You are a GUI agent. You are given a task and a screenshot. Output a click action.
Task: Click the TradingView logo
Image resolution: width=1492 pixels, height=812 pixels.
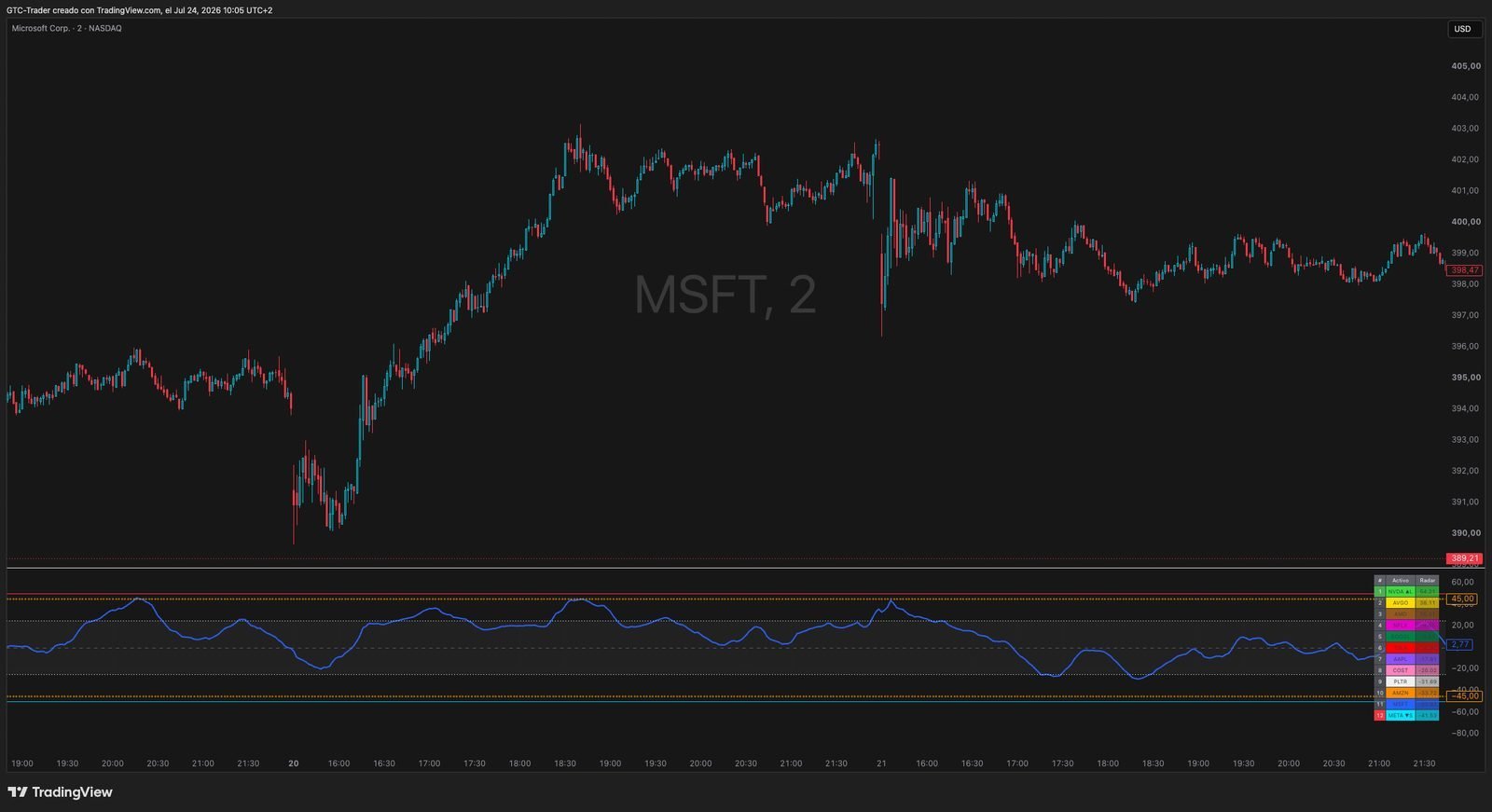[61, 792]
